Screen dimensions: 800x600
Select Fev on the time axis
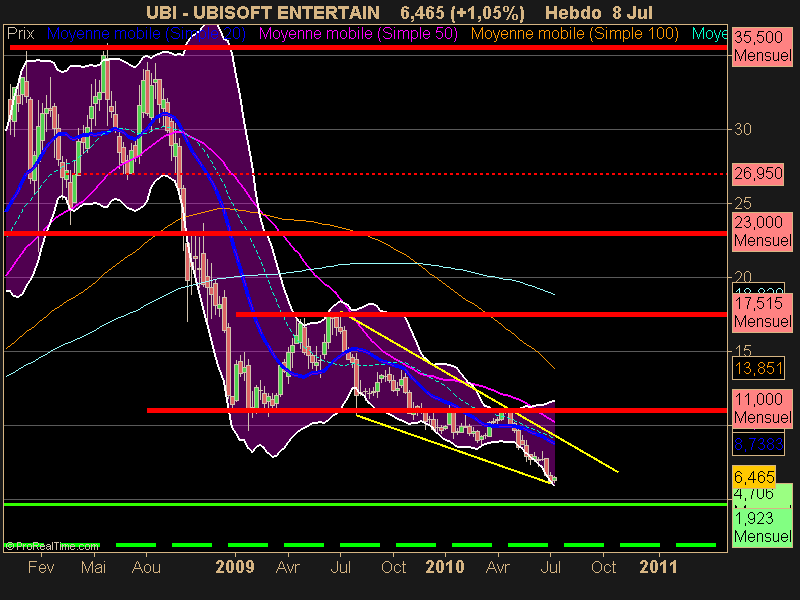[x=41, y=567]
